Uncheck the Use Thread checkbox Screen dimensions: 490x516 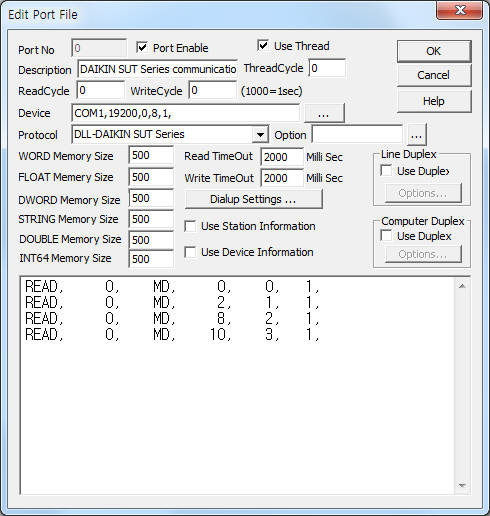coord(263,46)
